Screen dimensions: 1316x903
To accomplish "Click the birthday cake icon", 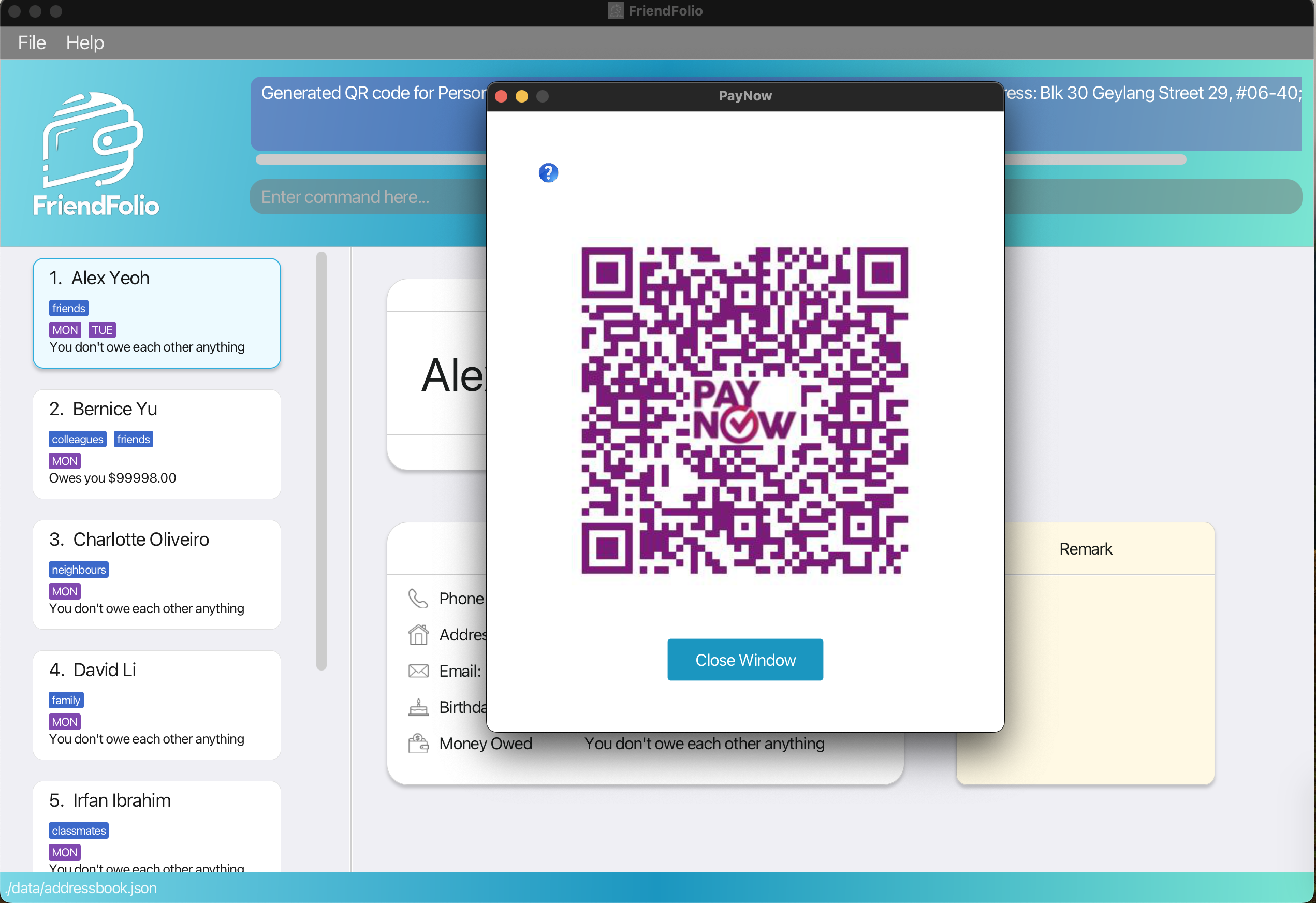I will 418,707.
